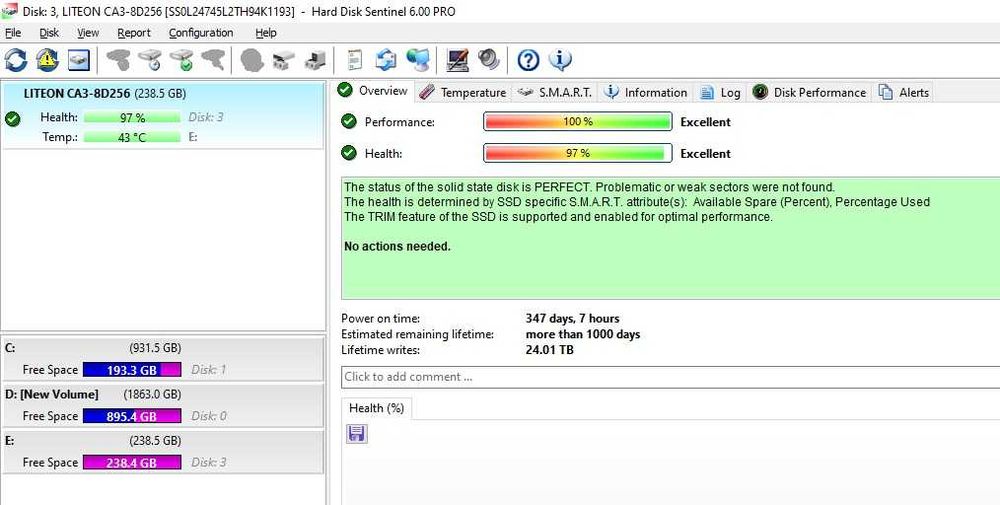Click the more than 1000 days value
The width and height of the screenshot is (1000, 505).
[582, 334]
